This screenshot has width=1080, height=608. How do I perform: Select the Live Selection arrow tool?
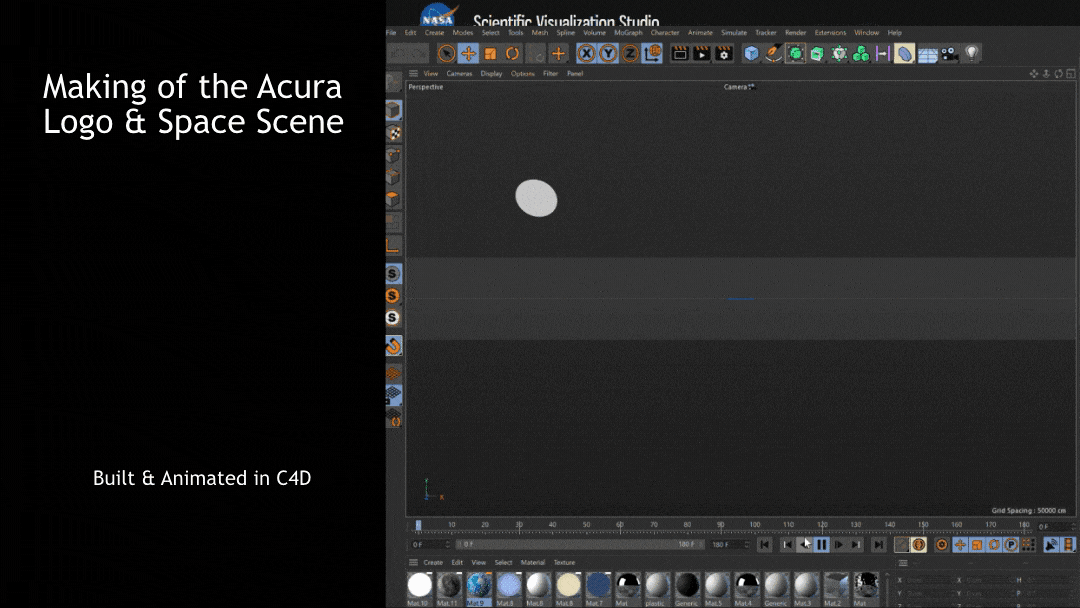tap(446, 54)
